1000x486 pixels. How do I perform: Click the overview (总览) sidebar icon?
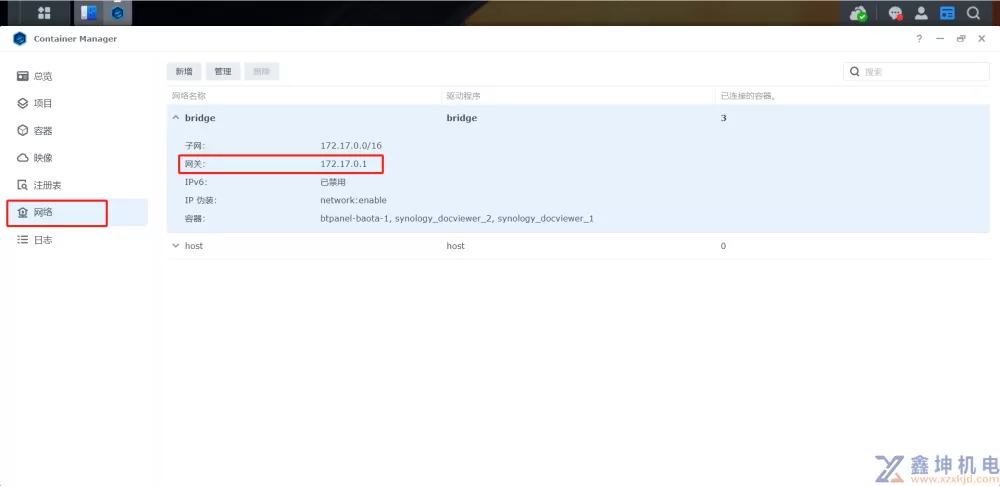(x=23, y=77)
